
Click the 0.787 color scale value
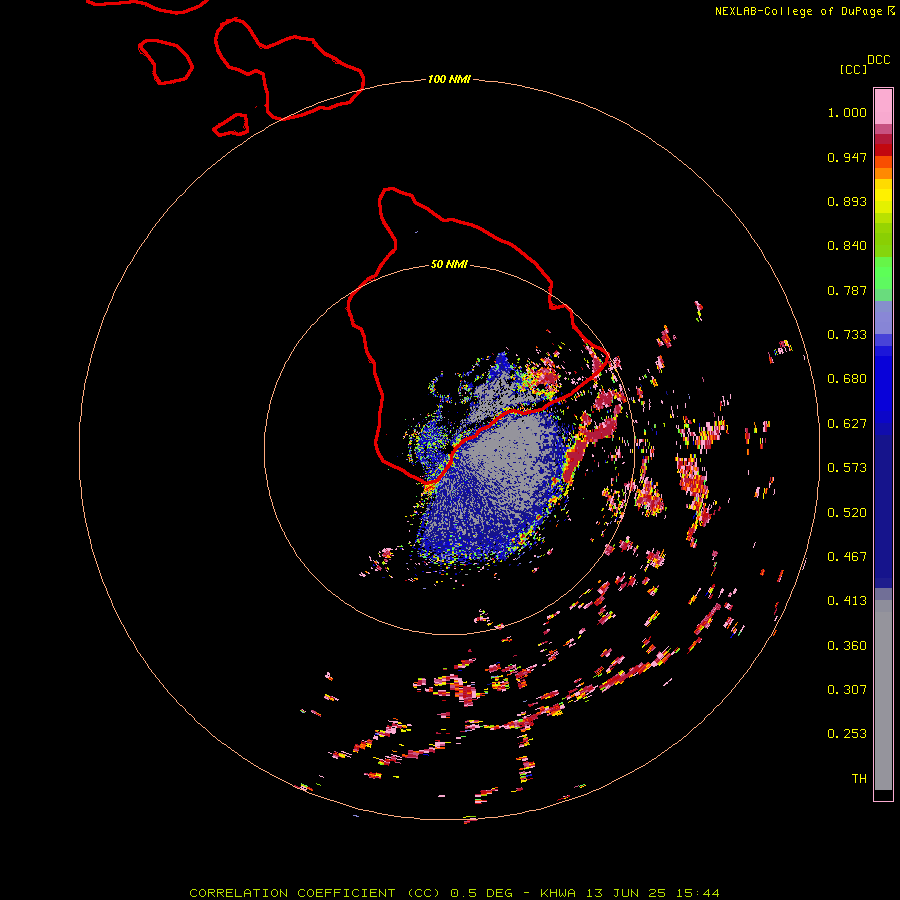coord(847,290)
